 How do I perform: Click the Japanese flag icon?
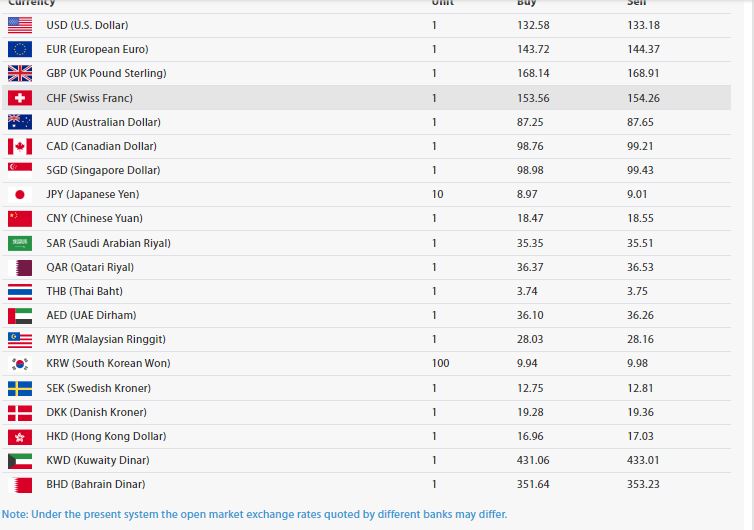click(x=20, y=194)
